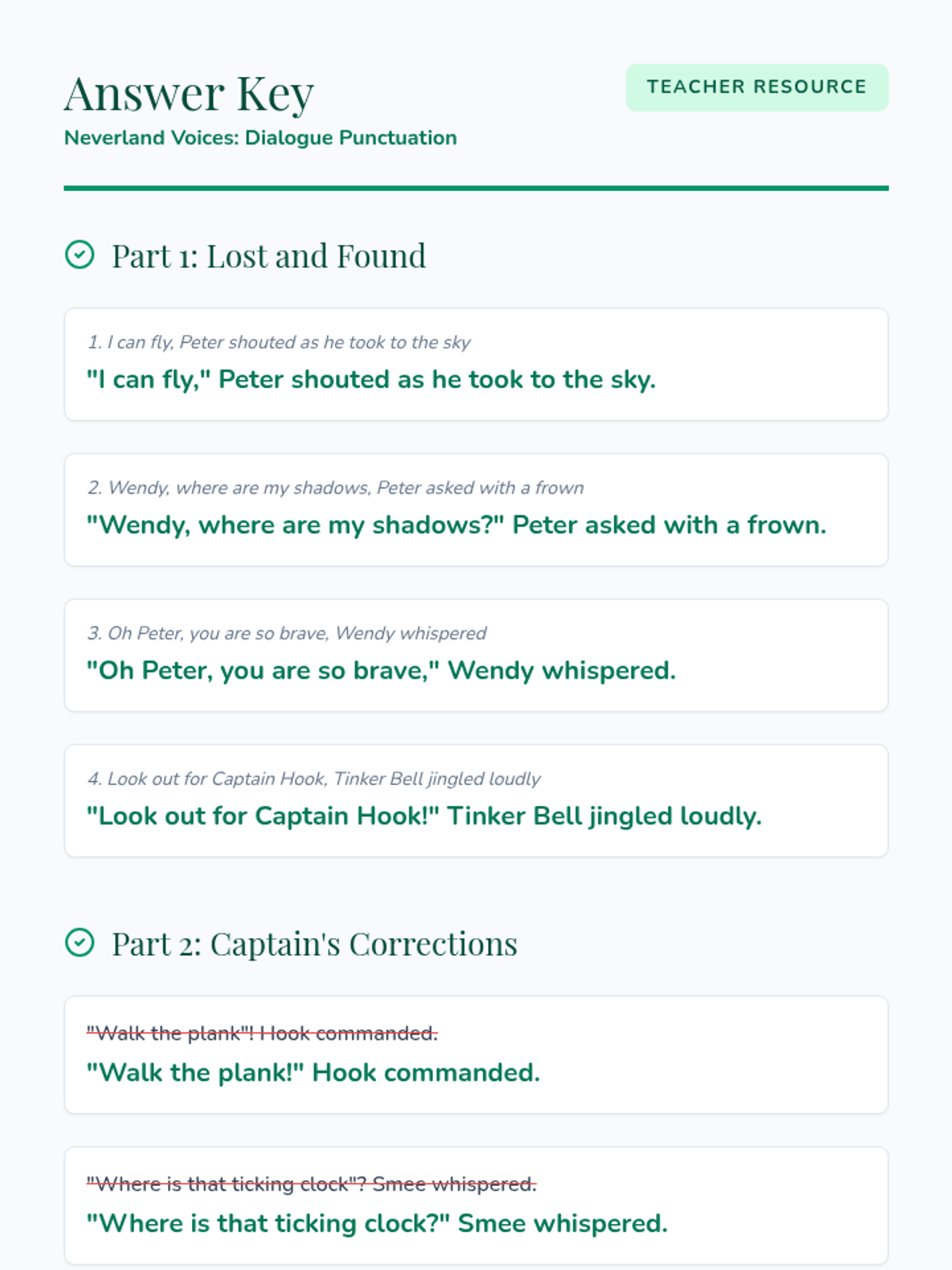
Task: Click the Part 1: Lost and Found heading
Action: (x=269, y=256)
